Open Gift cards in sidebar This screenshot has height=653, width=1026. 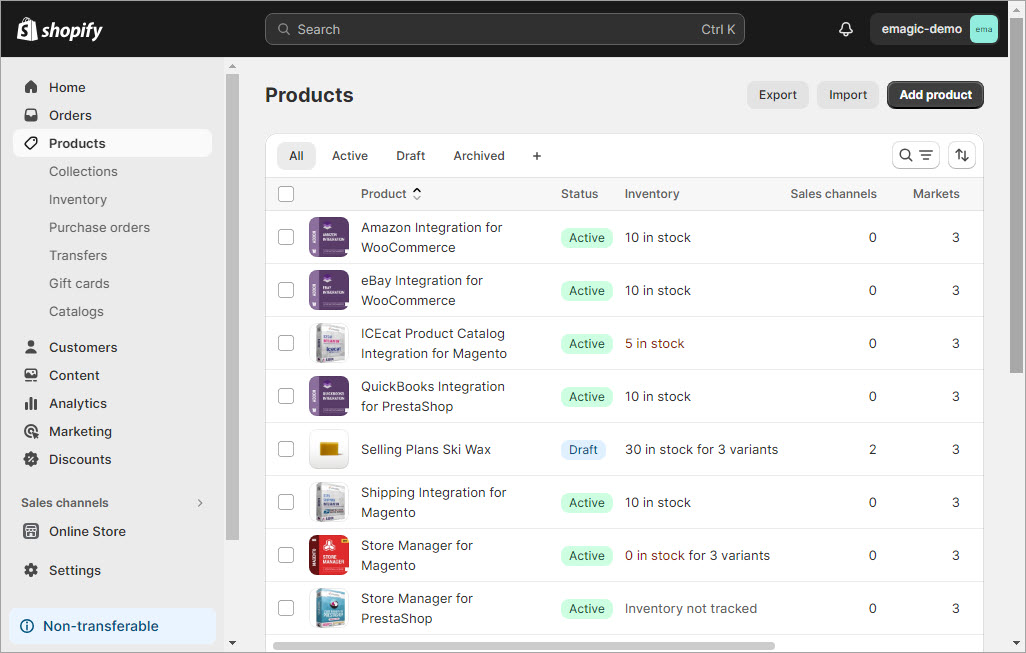coord(79,283)
